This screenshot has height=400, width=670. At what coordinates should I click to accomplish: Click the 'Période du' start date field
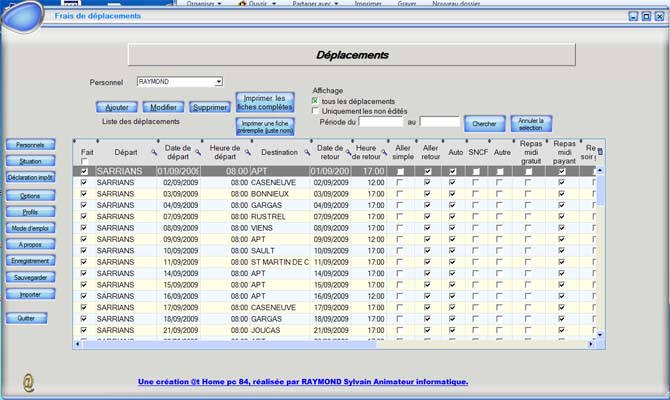pyautogui.click(x=381, y=122)
